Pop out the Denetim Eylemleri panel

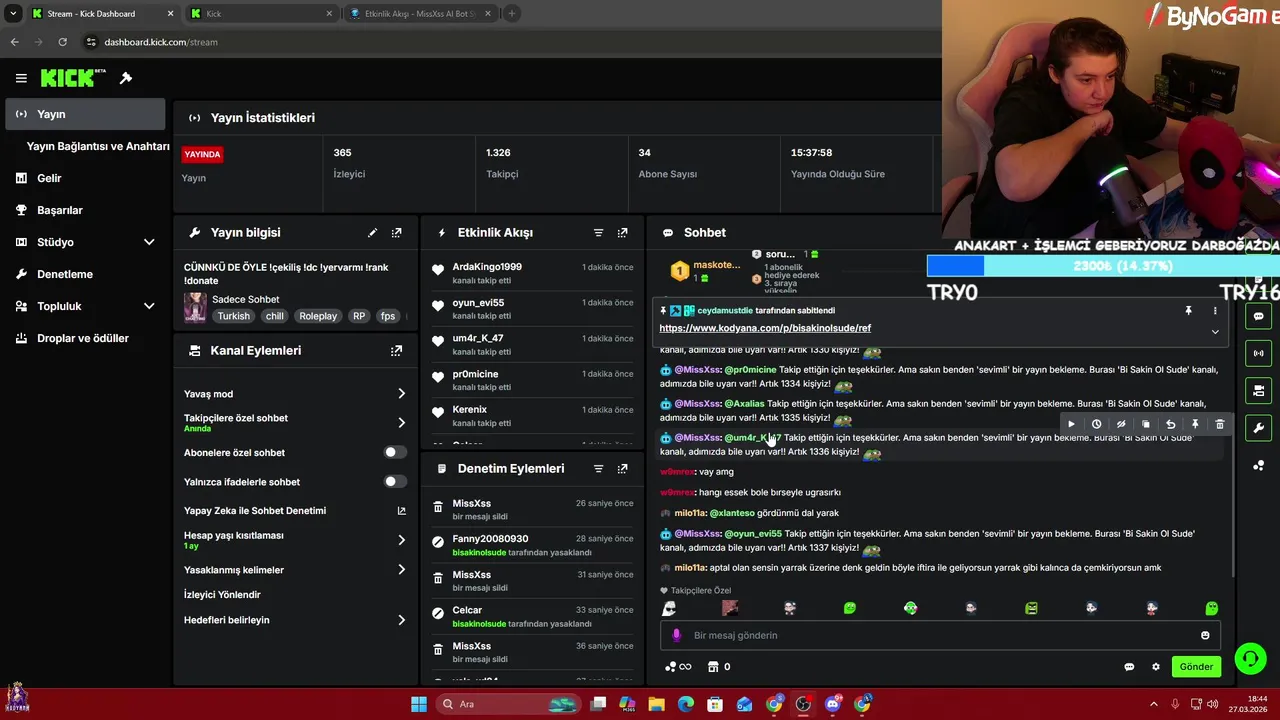(623, 469)
